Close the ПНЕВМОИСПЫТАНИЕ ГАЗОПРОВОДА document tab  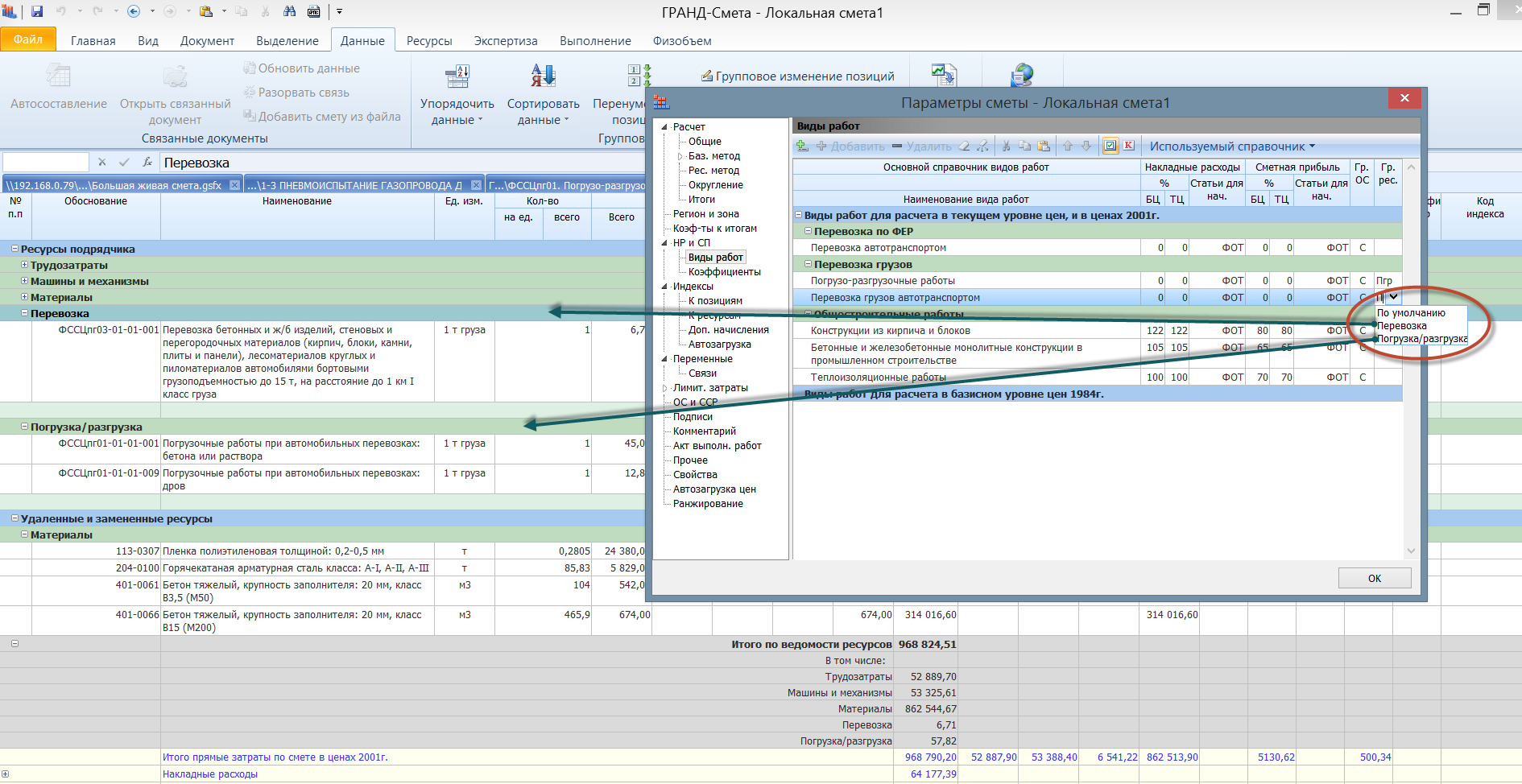coord(475,185)
